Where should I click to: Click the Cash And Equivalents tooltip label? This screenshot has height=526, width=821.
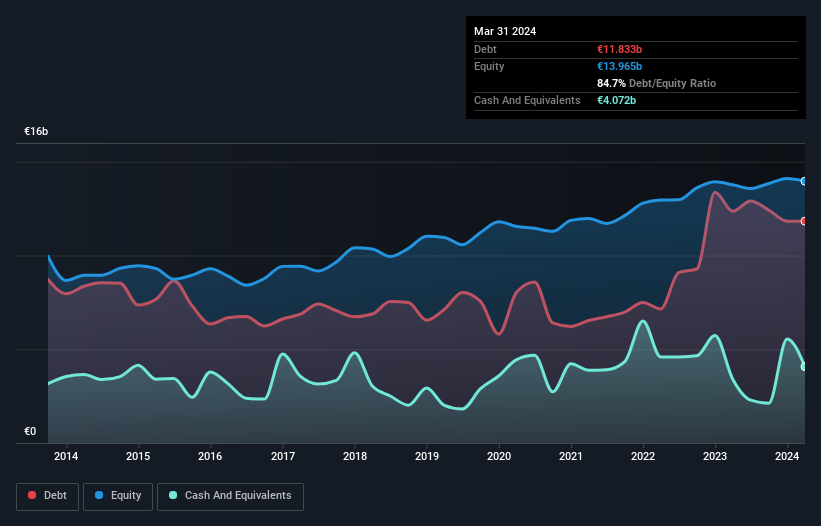(x=527, y=100)
